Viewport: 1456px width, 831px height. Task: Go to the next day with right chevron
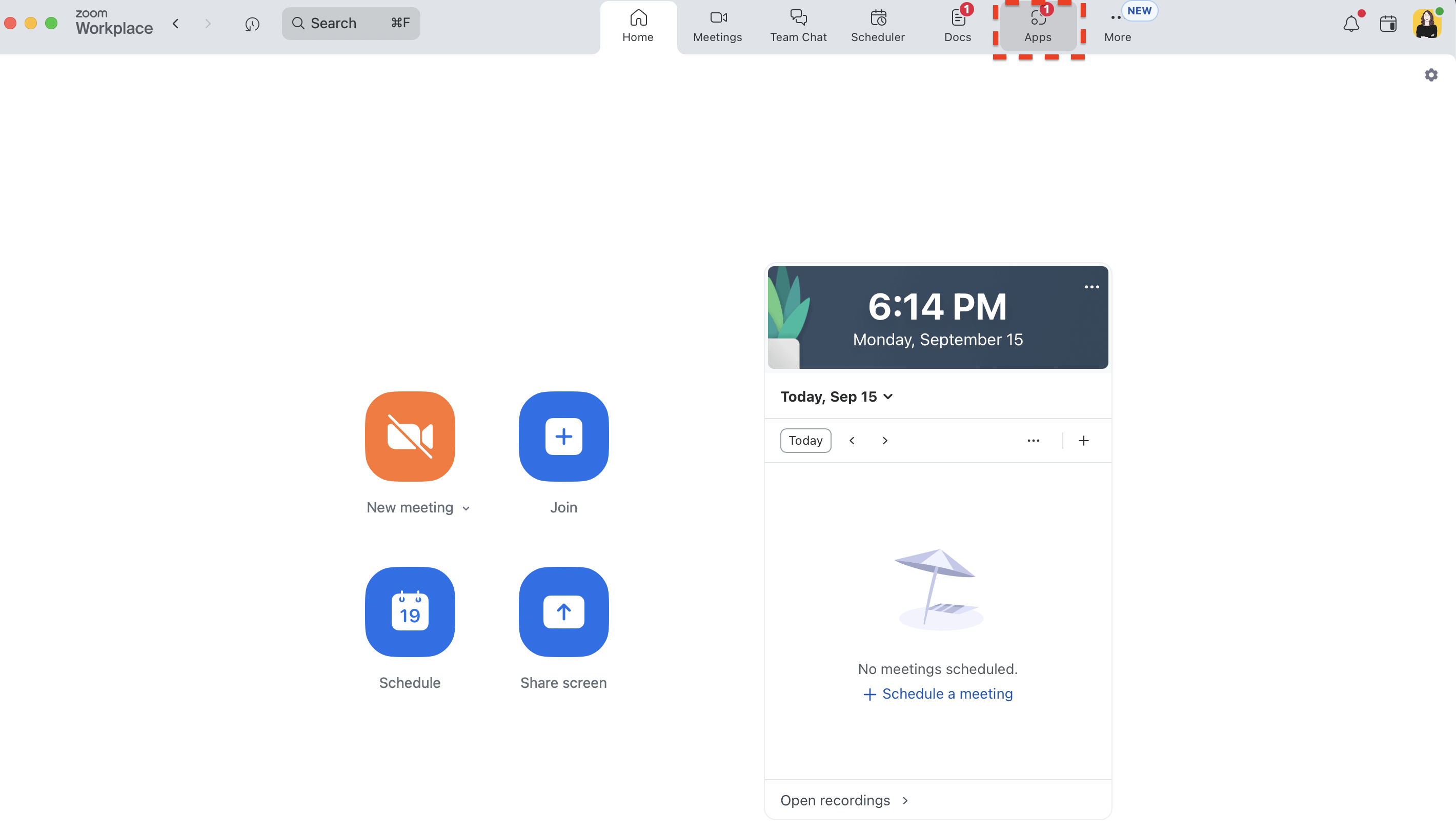[x=884, y=440]
